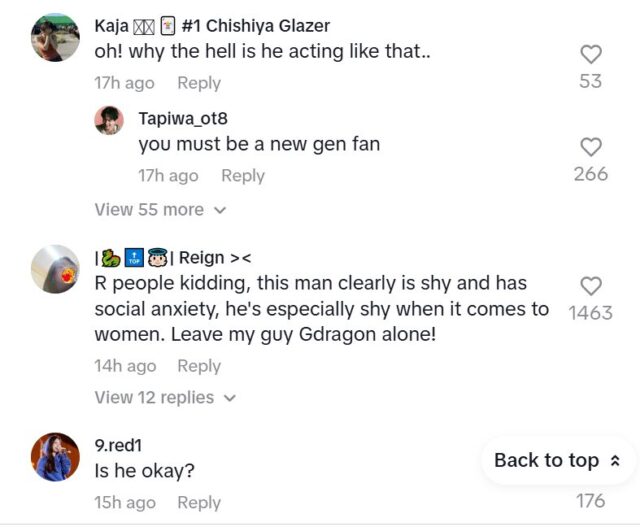Viewport: 640px width, 527px height.
Task: Open Reign's profile avatar
Action: (x=55, y=270)
